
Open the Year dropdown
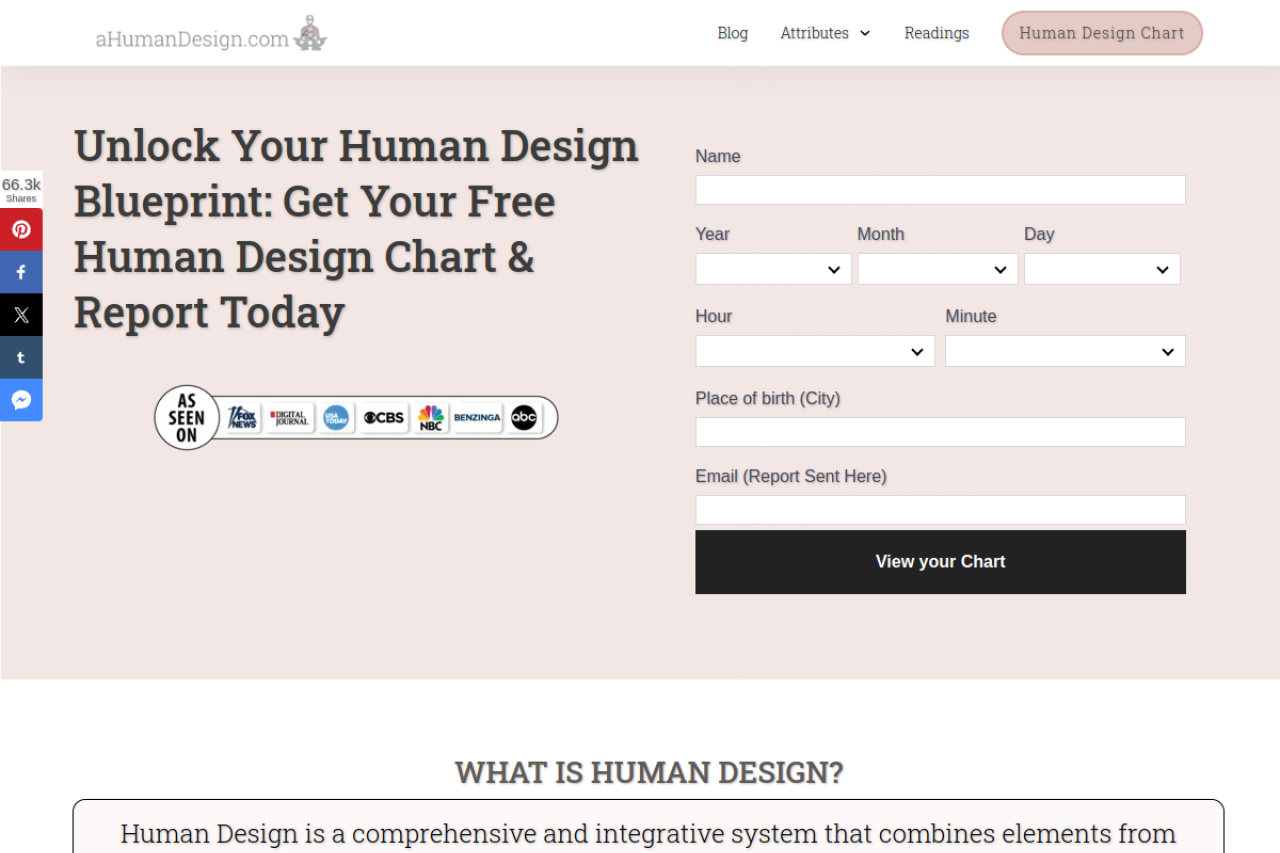click(x=773, y=269)
